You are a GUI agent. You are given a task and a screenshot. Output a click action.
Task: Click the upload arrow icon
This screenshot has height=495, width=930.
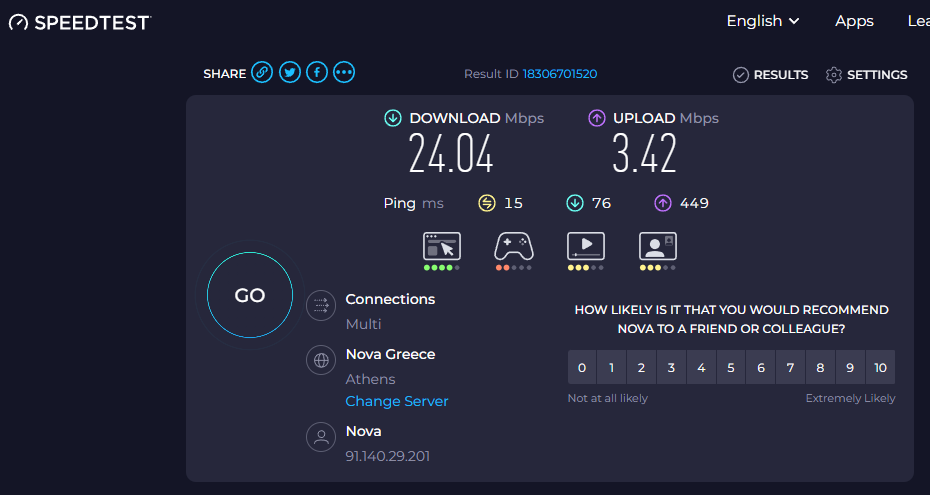coord(597,118)
